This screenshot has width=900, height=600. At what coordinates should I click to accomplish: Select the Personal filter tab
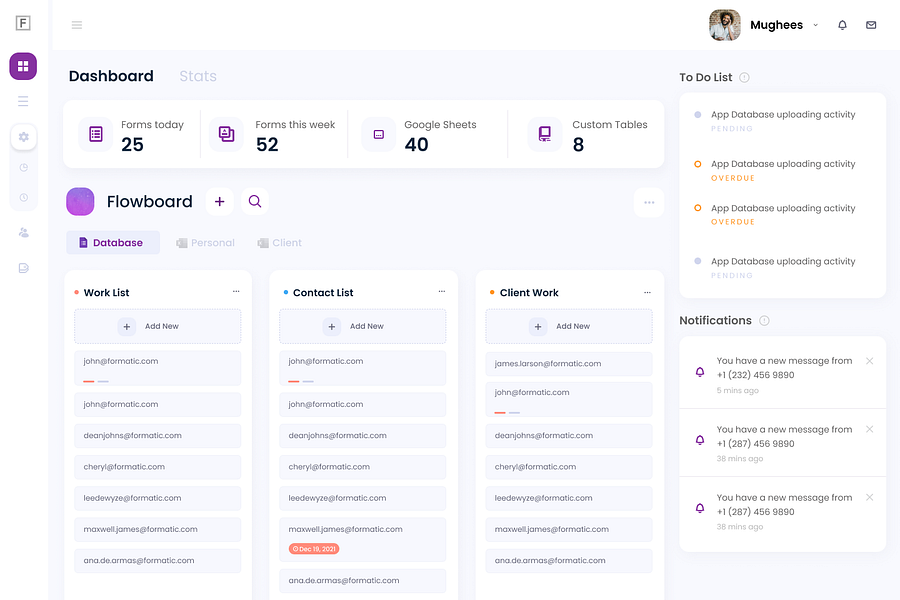pos(205,242)
